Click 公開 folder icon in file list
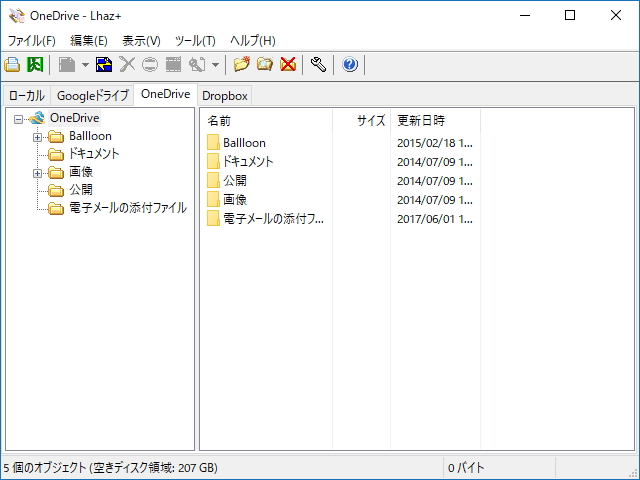Image resolution: width=640 pixels, height=480 pixels. point(213,180)
